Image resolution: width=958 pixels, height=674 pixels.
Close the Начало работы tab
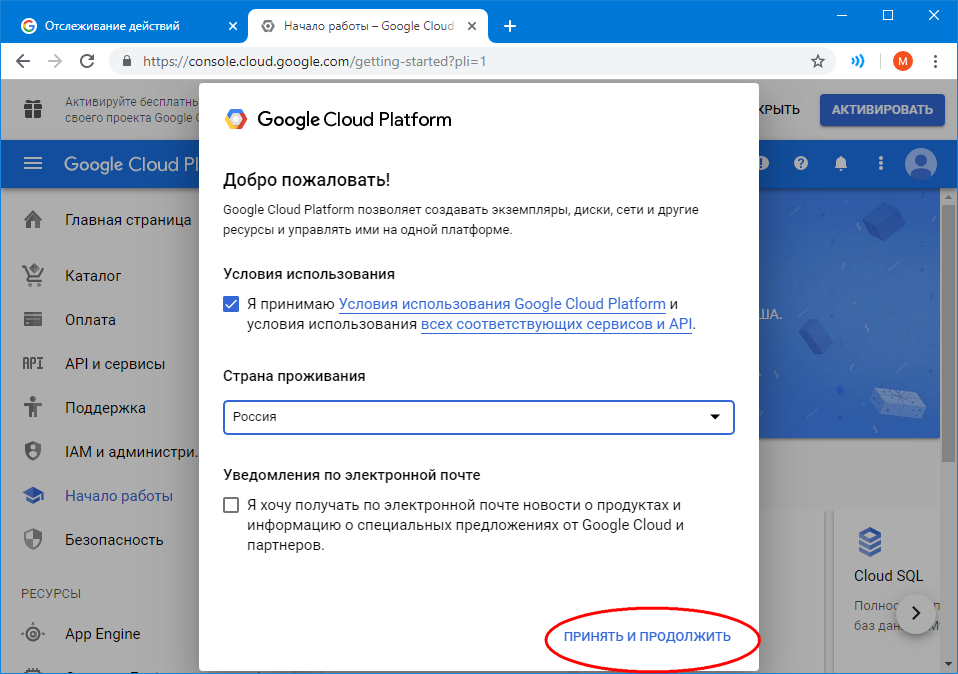[x=472, y=26]
